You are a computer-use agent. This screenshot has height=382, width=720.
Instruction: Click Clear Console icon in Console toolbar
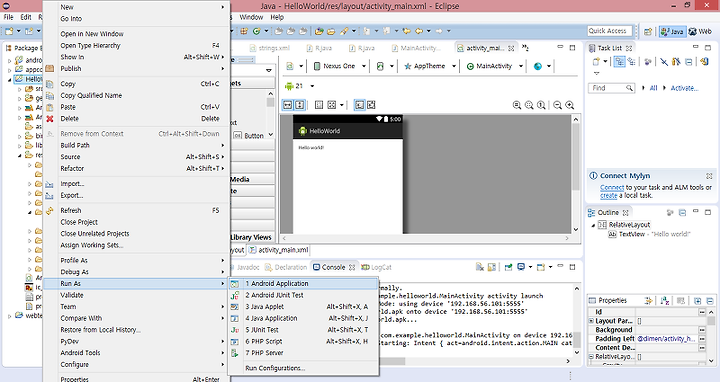(x=480, y=267)
